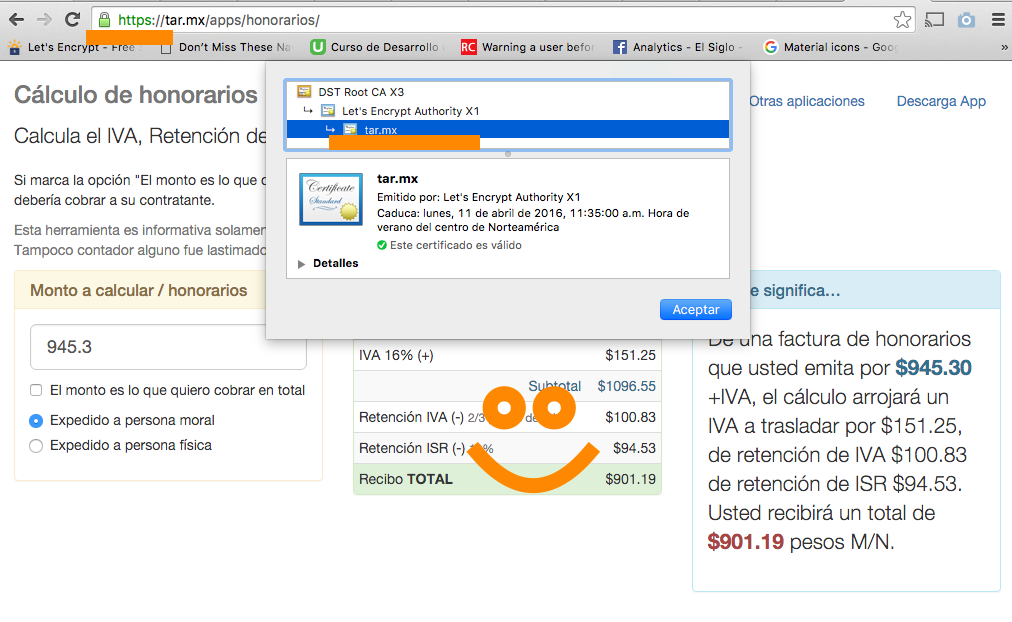Open the Curso de Desarrollo bookmark
1012x622 pixels.
(x=378, y=47)
